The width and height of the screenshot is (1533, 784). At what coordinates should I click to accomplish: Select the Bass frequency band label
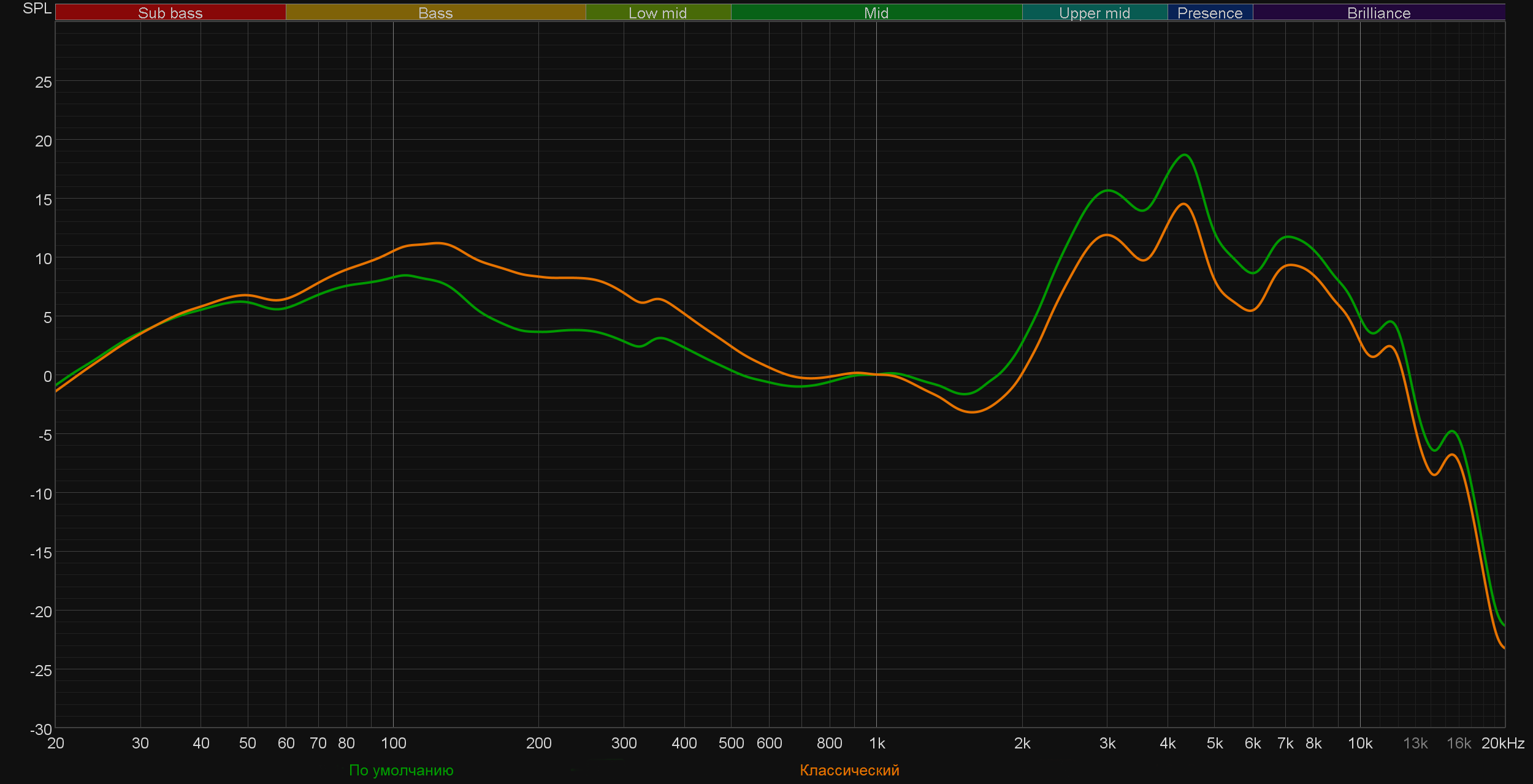435,13
